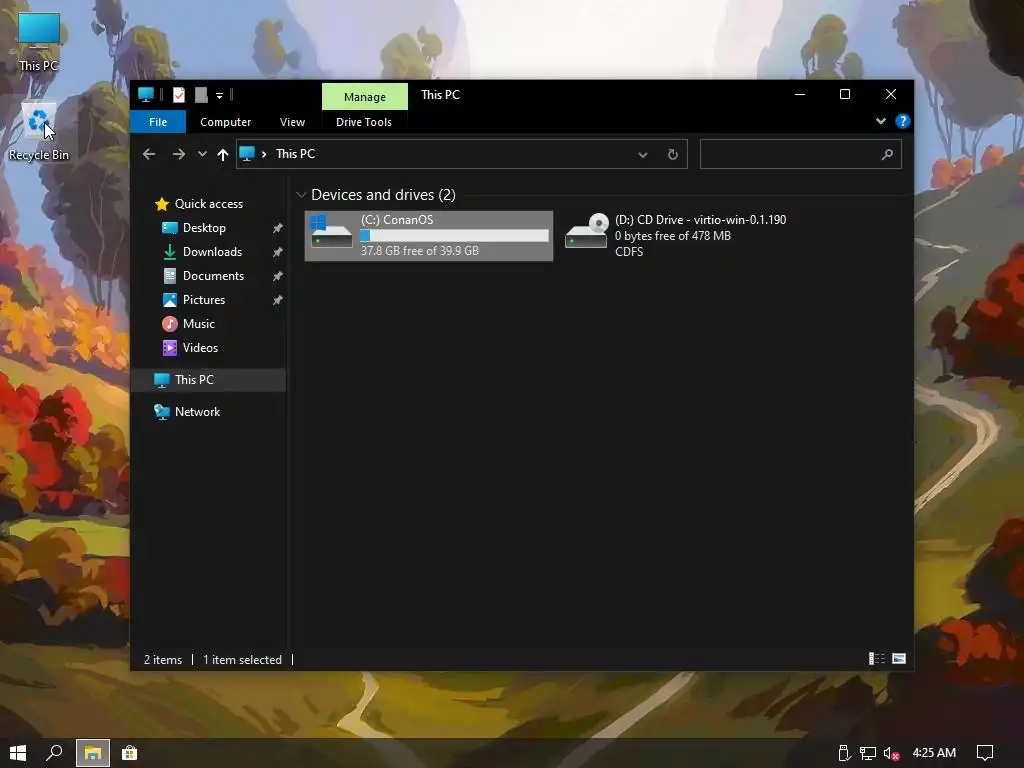
Task: Click This PC in the address bar
Action: 295,154
